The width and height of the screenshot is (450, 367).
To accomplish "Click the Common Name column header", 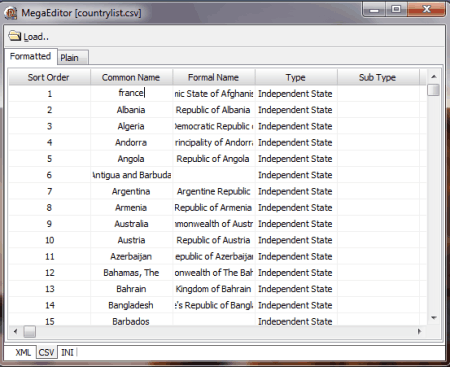I will pos(131,77).
